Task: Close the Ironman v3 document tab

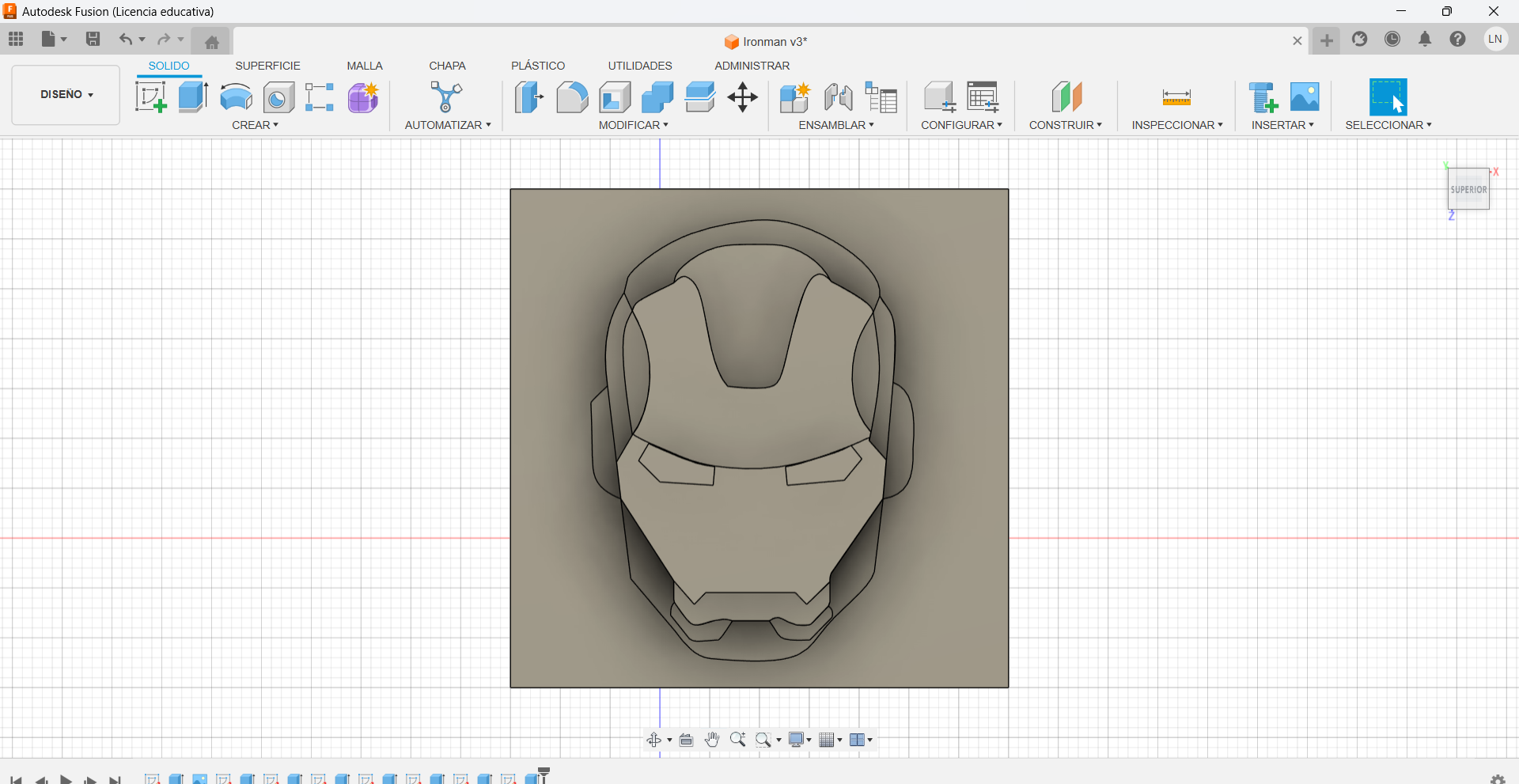Action: (x=1297, y=41)
